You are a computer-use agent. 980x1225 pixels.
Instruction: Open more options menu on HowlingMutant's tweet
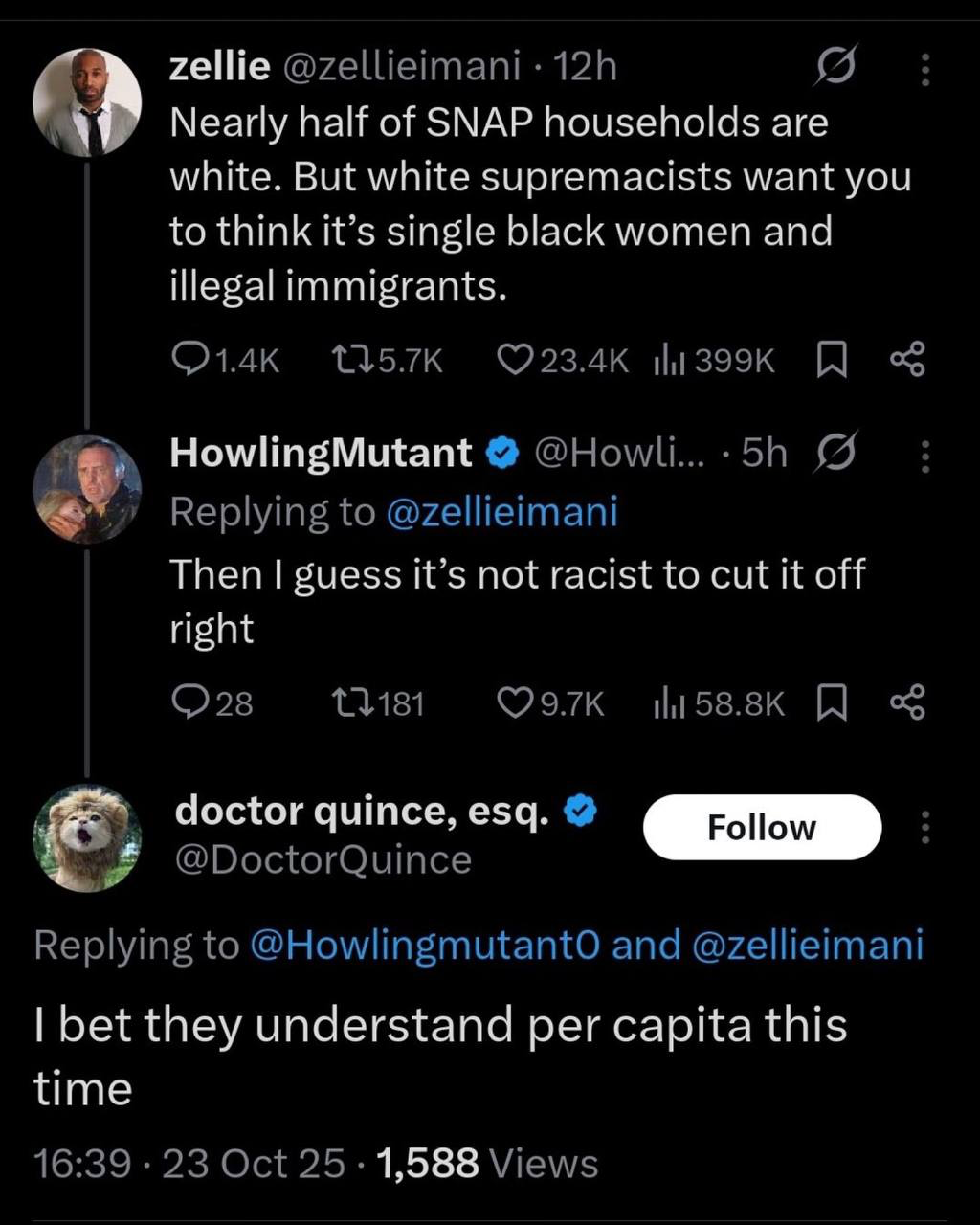click(924, 456)
